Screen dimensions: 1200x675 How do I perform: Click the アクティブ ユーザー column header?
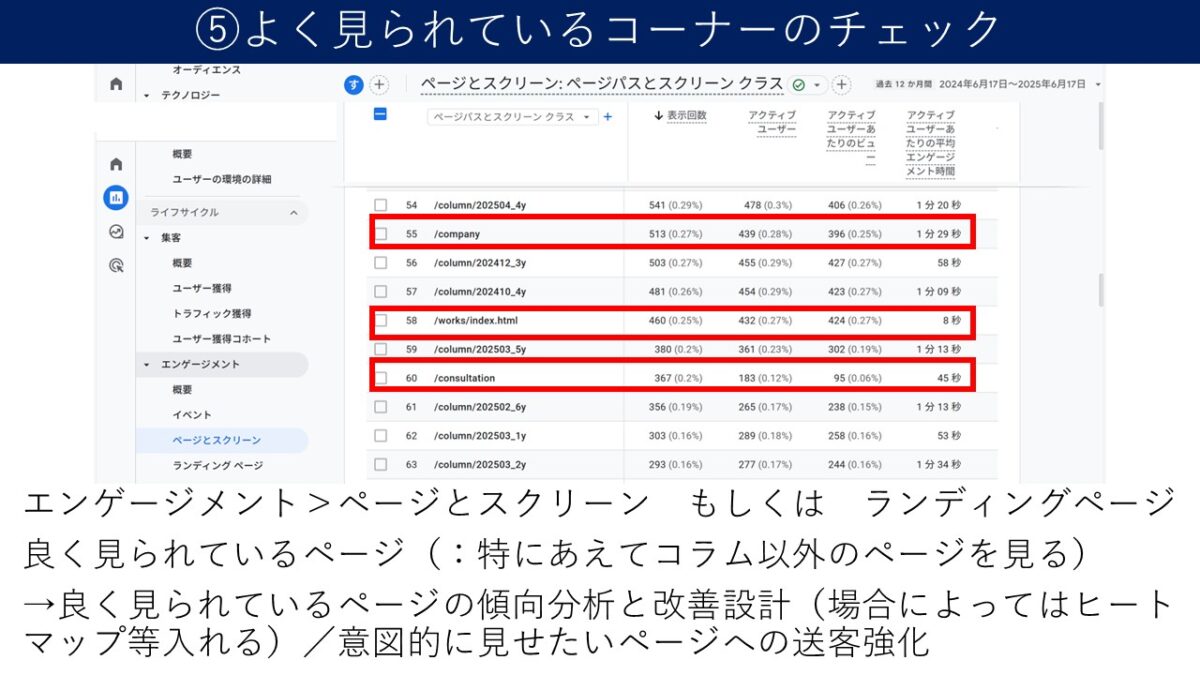(x=772, y=123)
